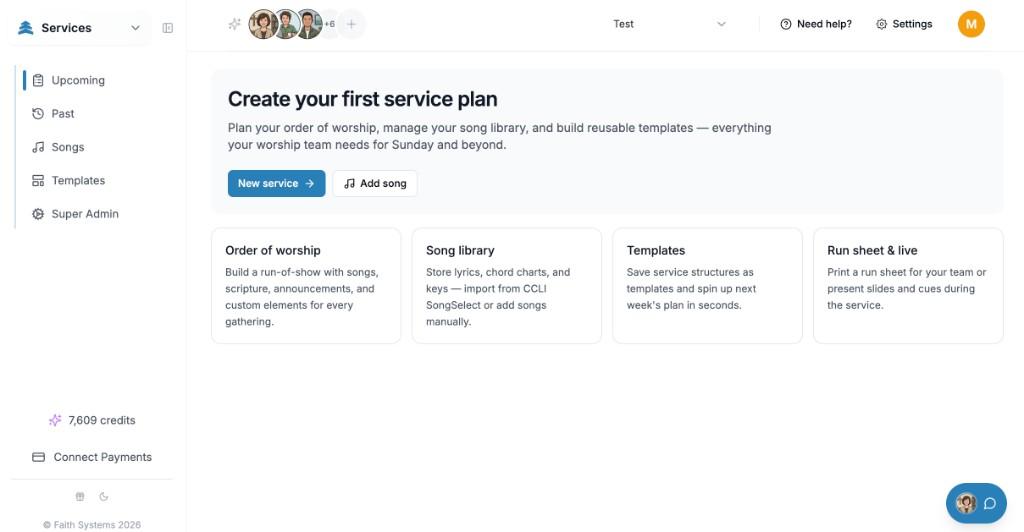Open the Upcoming services list
The height and width of the screenshot is (532, 1024).
click(78, 80)
